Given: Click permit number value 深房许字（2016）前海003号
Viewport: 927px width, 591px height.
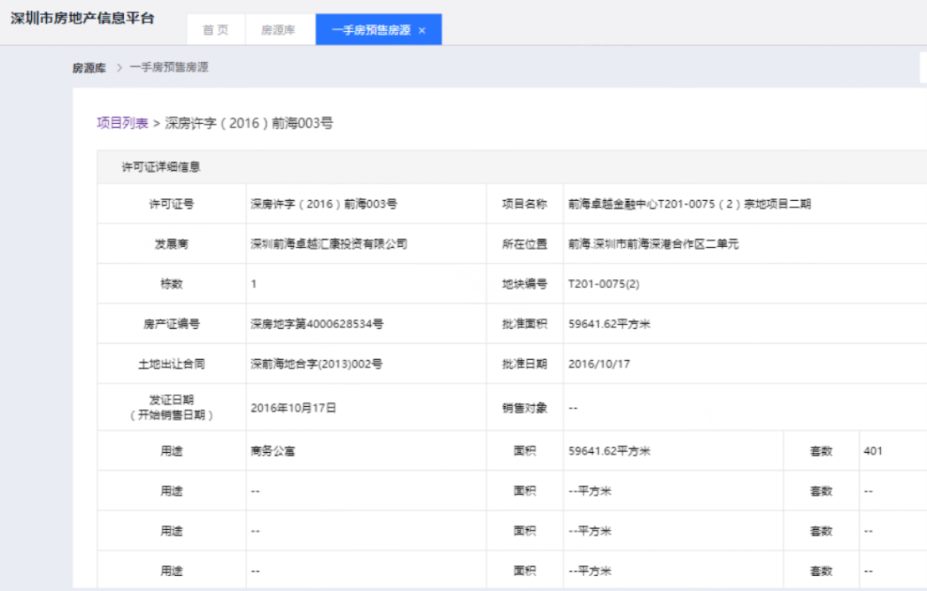Looking at the screenshot, I should (x=324, y=204).
